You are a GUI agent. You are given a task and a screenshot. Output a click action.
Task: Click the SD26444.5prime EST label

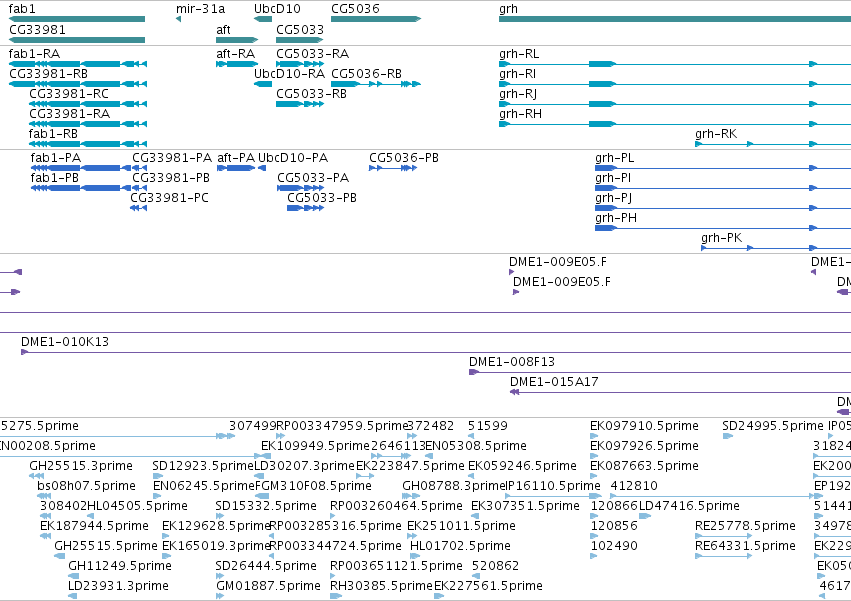point(266,566)
